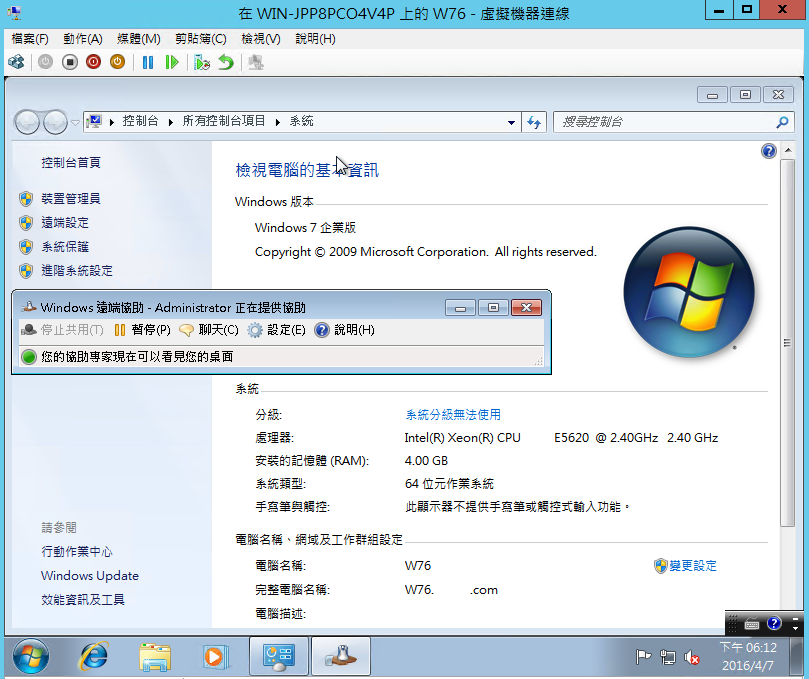This screenshot has height=679, width=809.
Task: Open the 剪貼簿(C) menu
Action: [x=200, y=39]
